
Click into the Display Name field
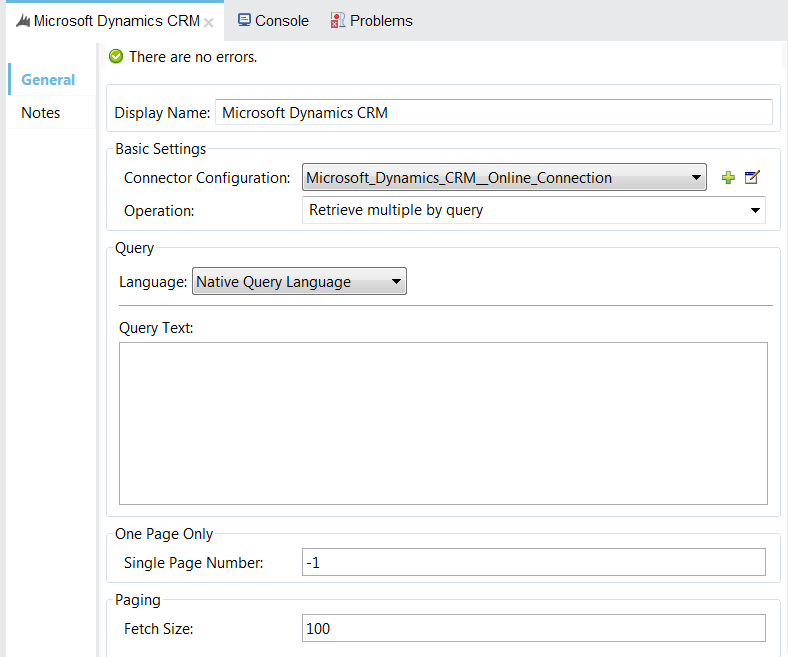tap(493, 113)
